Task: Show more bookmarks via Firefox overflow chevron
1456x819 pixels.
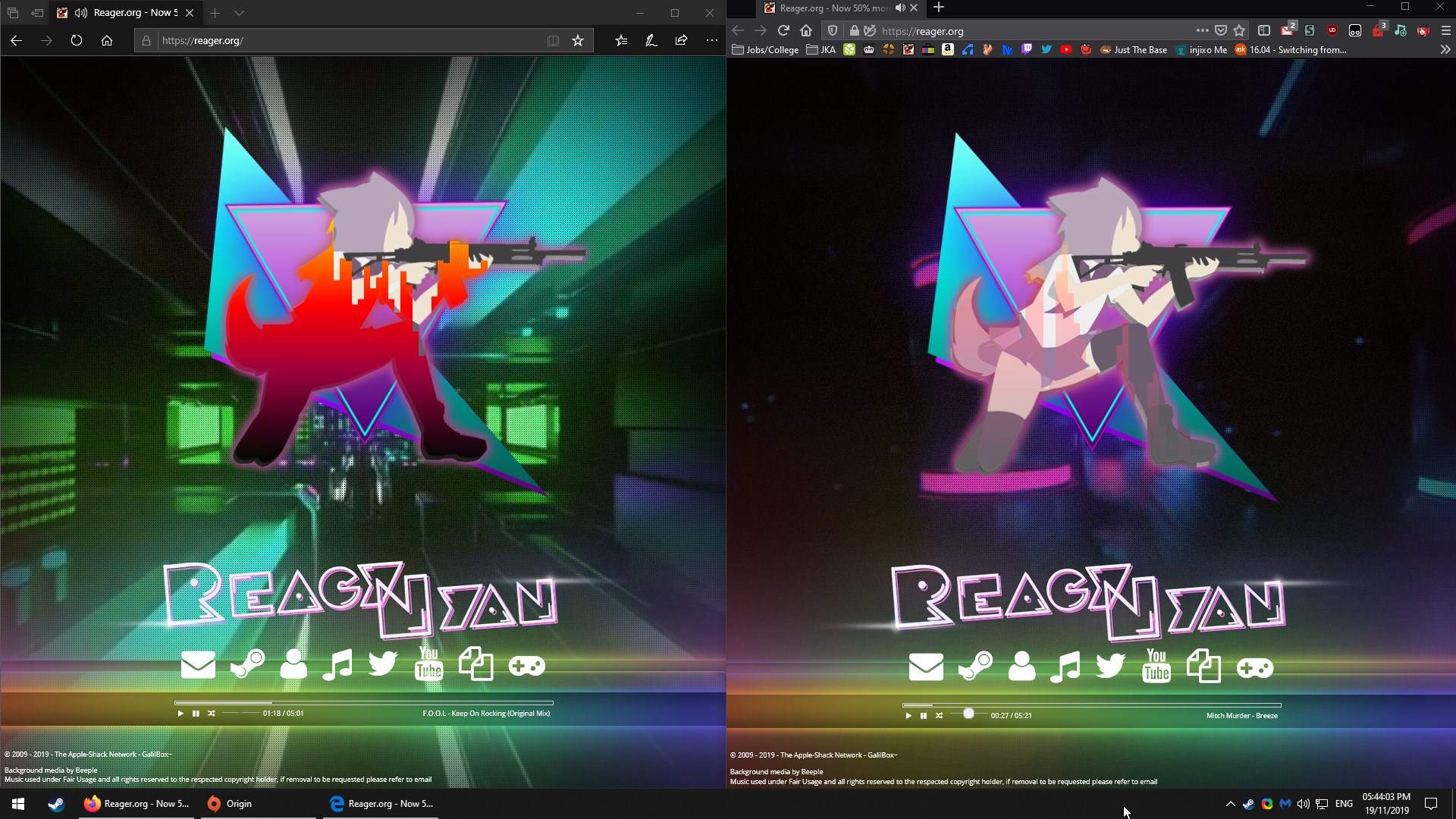Action: 1445,49
